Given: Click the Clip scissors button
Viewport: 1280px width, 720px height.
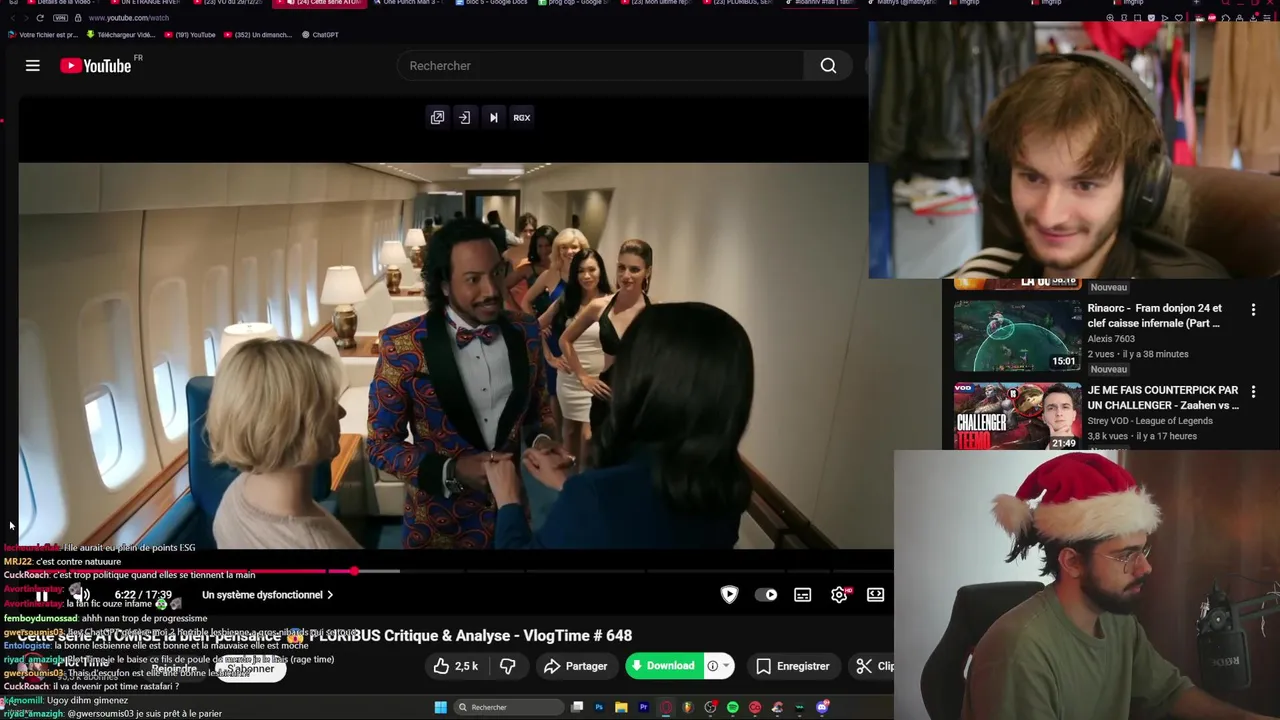Looking at the screenshot, I should [874, 666].
